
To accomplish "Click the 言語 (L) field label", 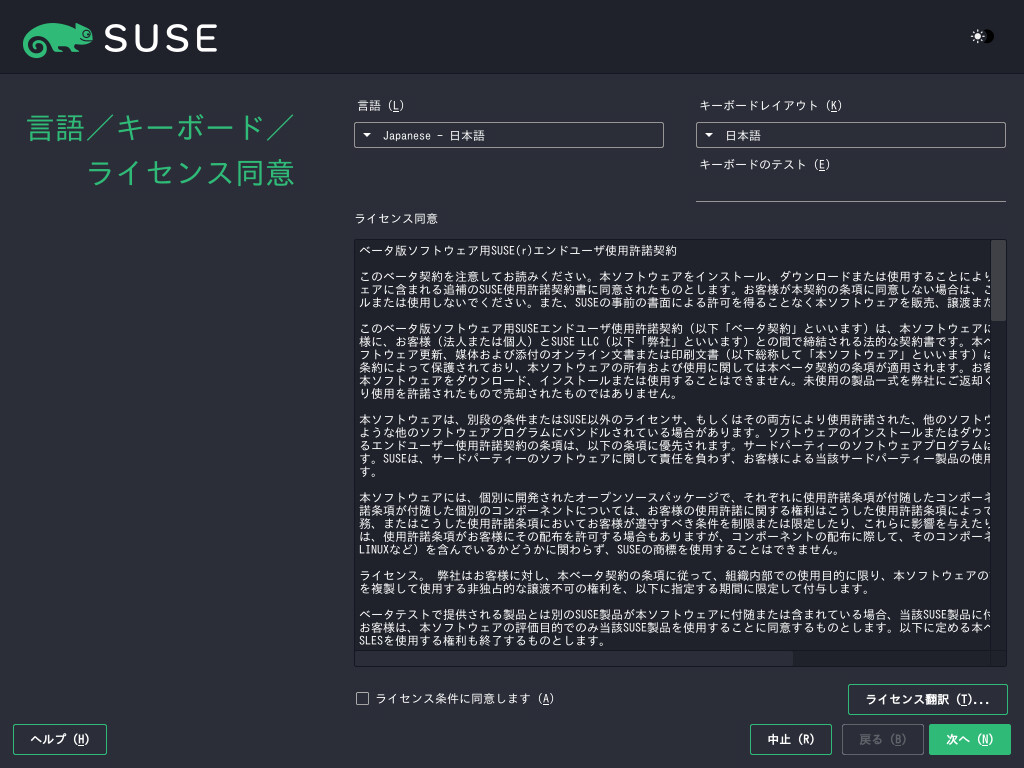I will coord(380,106).
